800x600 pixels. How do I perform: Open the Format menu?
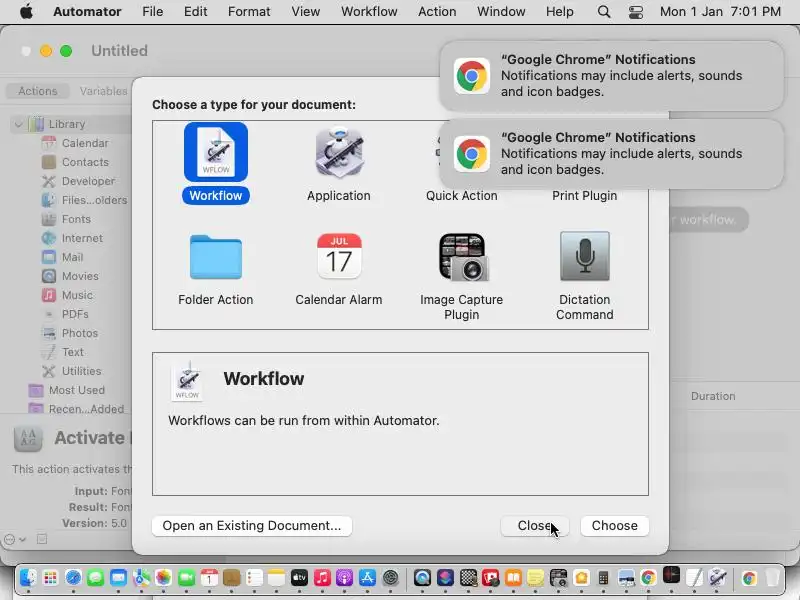[249, 11]
